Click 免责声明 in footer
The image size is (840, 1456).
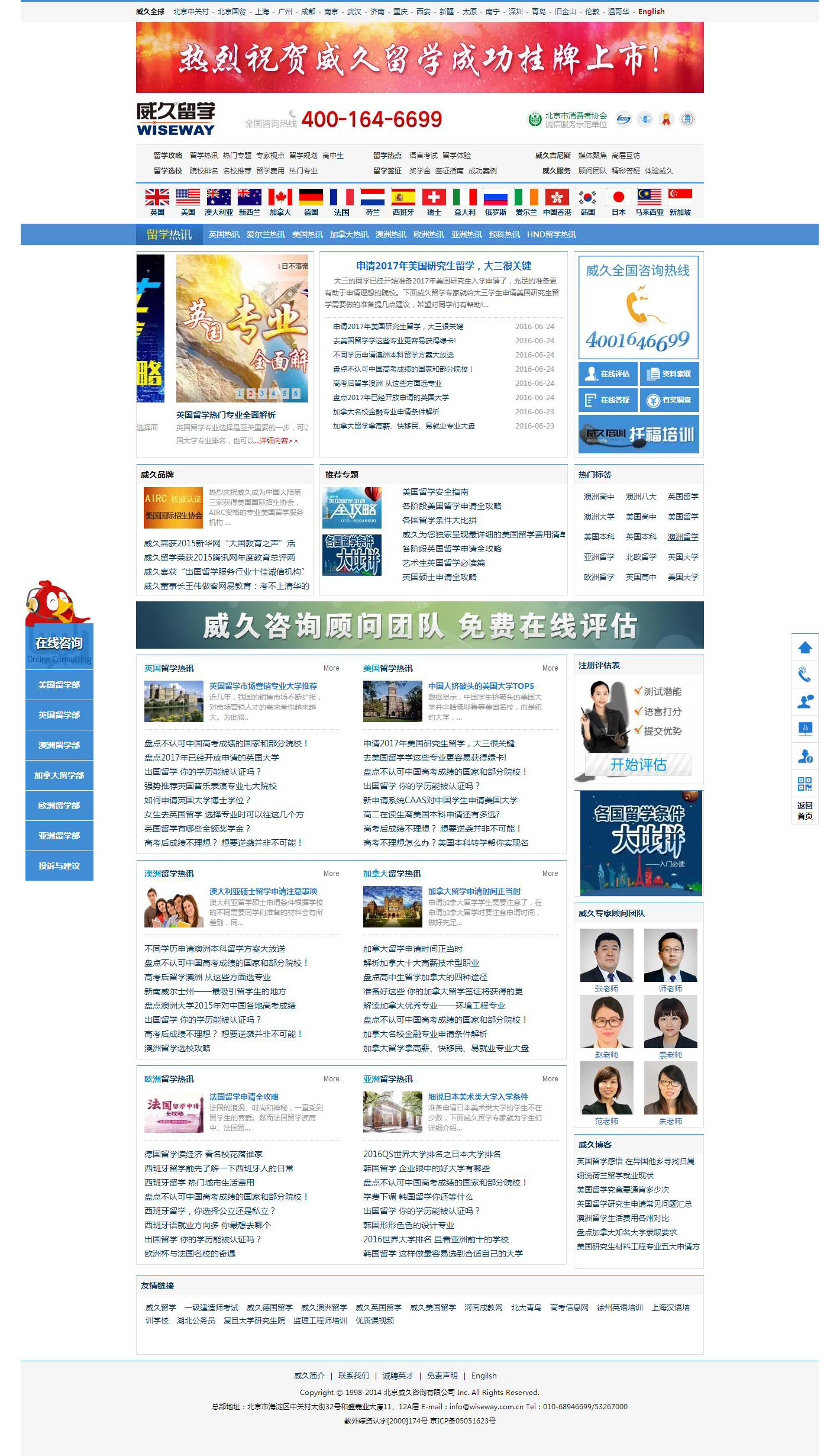[x=442, y=1376]
